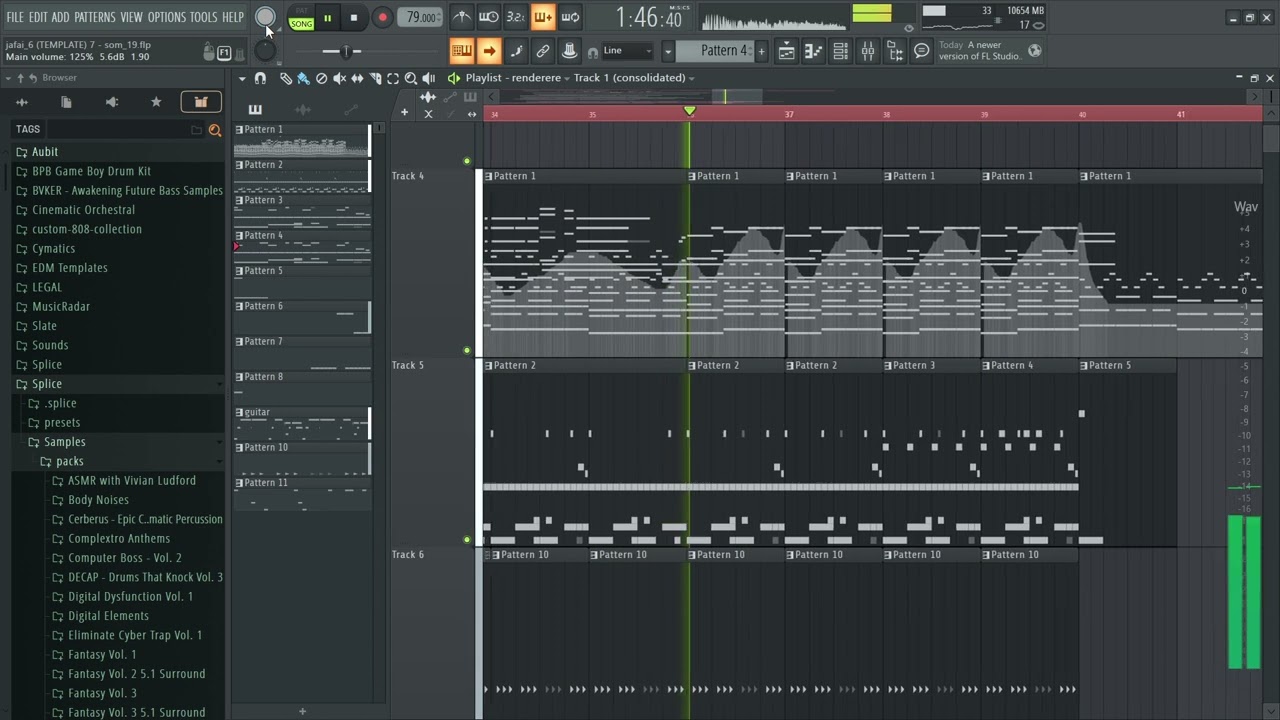Add a new pattern with plus button
Image resolution: width=1280 pixels, height=720 pixels.
(x=761, y=51)
